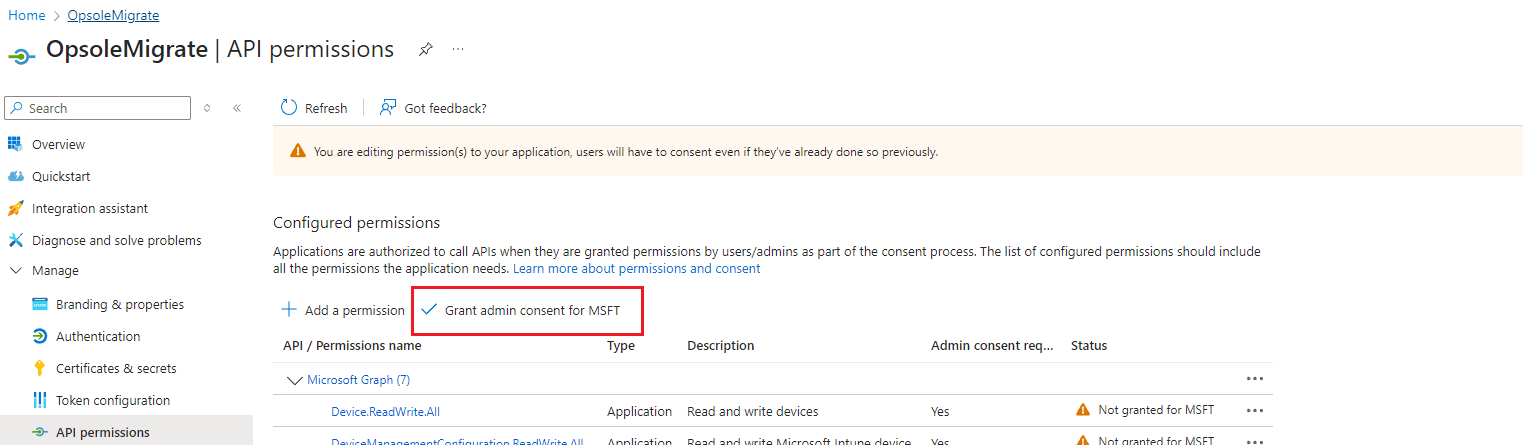Click the Certificates & secrets key icon

pyautogui.click(x=40, y=368)
